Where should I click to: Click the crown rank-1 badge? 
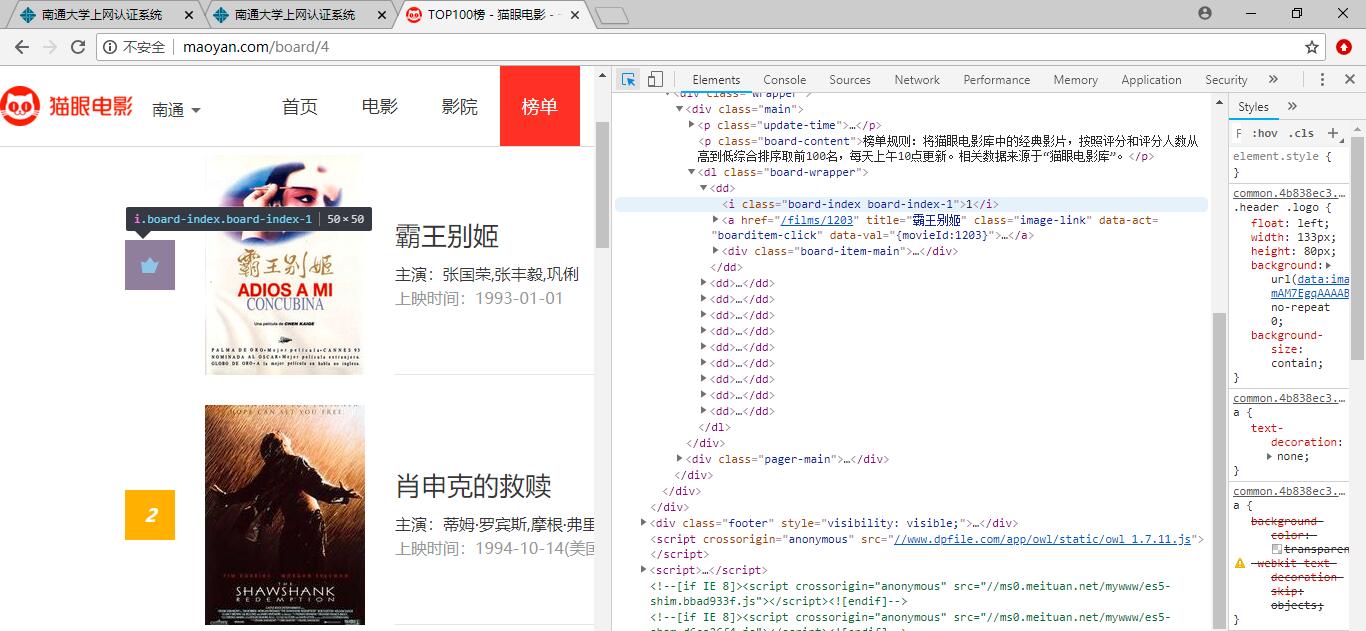pos(150,265)
